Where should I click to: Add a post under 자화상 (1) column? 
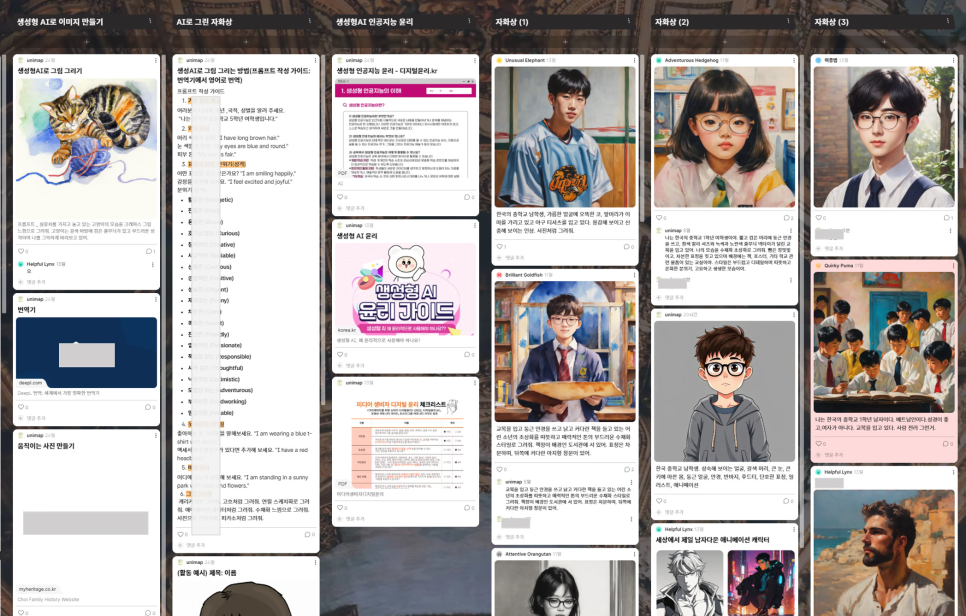[565, 42]
